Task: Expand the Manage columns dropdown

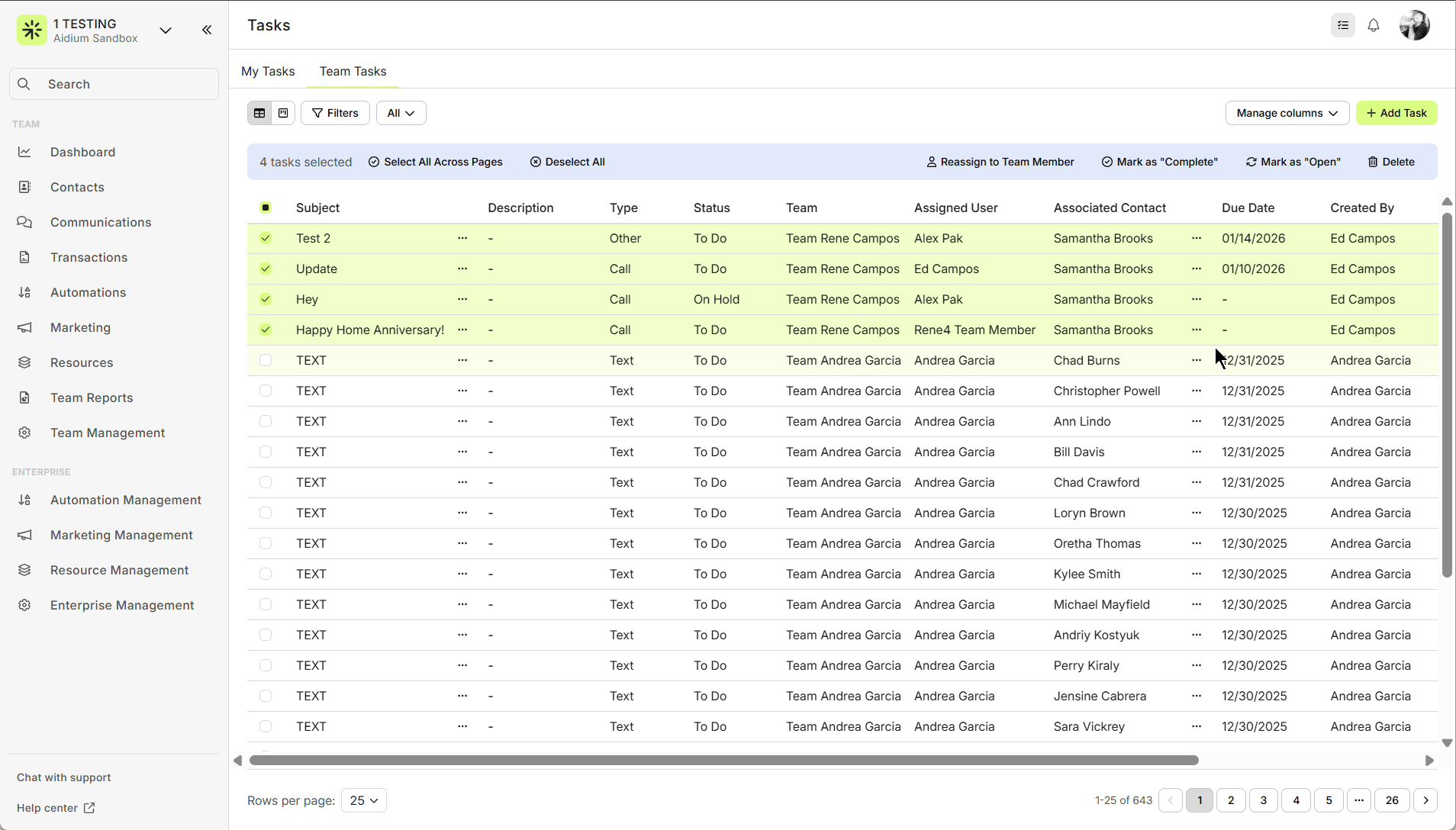Action: [x=1287, y=113]
